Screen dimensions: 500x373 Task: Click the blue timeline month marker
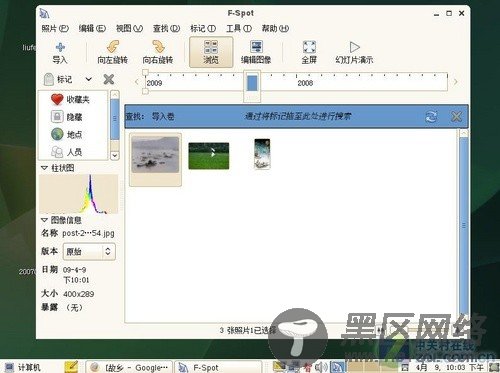click(x=252, y=83)
